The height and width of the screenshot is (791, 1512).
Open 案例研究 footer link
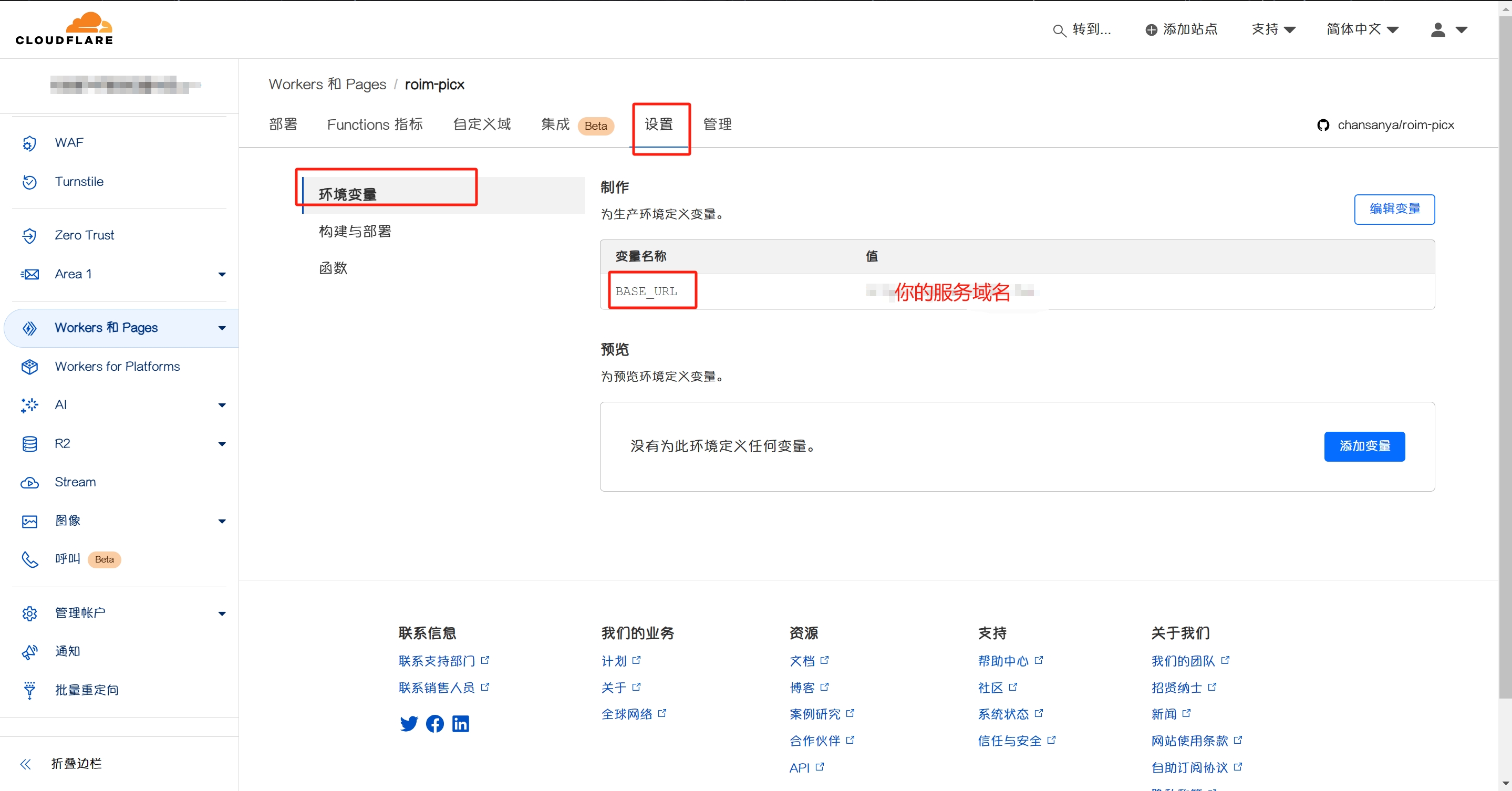822,714
